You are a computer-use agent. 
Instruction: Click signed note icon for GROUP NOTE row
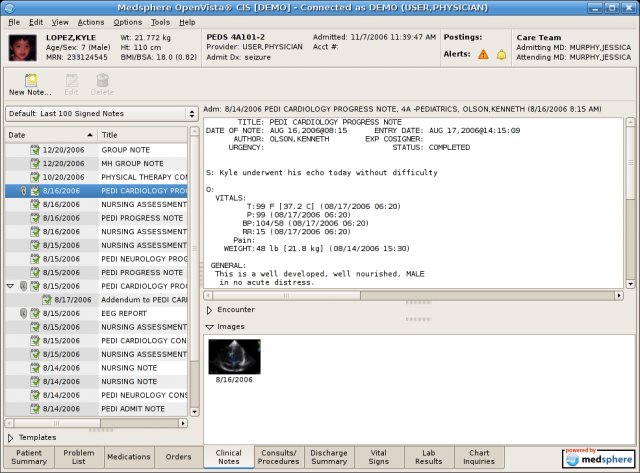coord(35,150)
